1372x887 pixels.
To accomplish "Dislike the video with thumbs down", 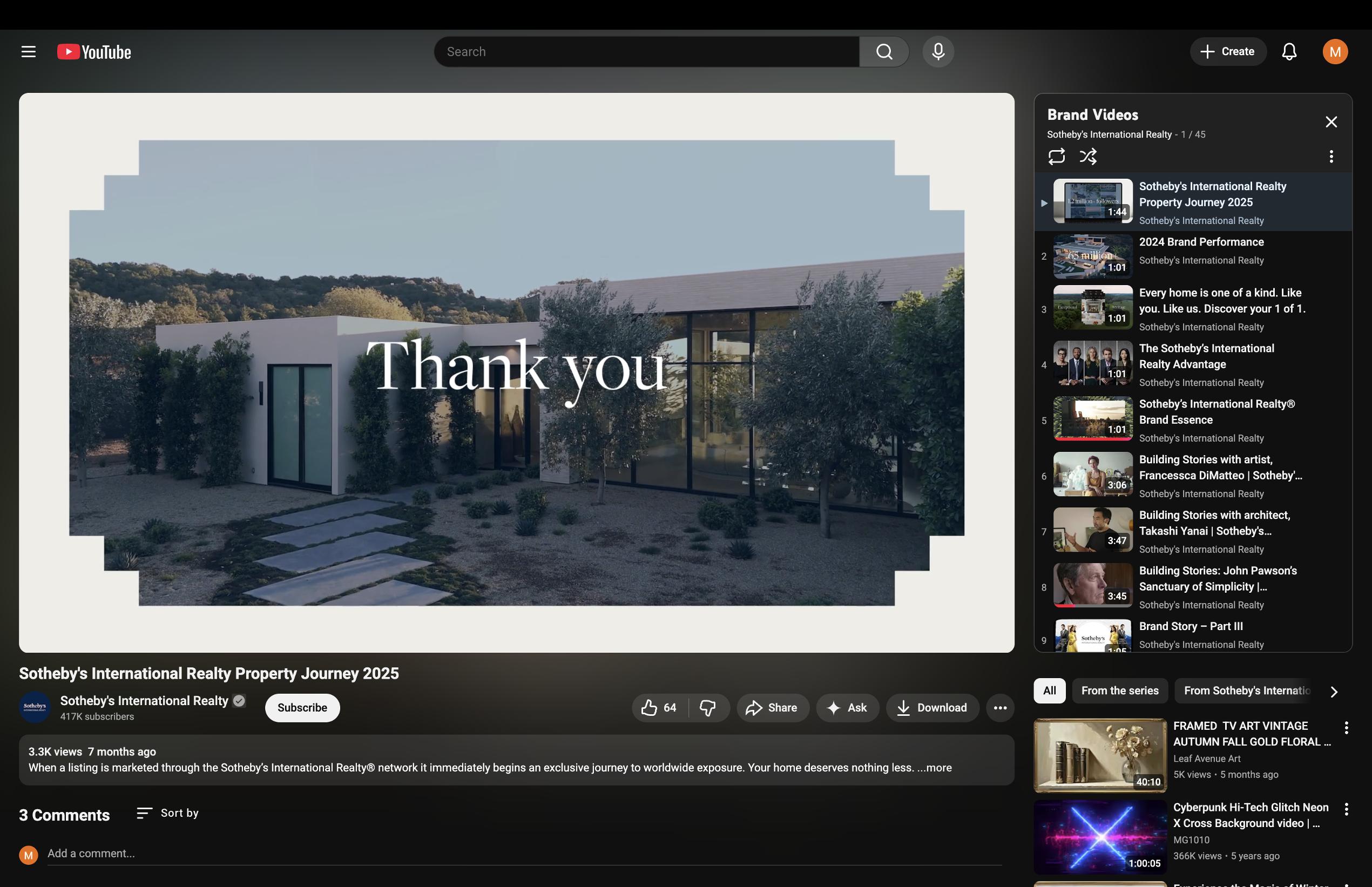I will pos(707,707).
